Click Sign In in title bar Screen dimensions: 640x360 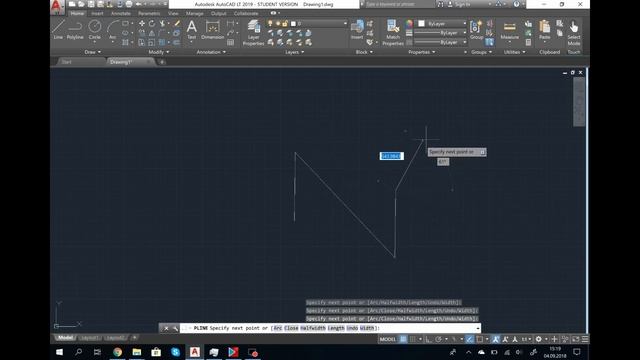462,4
